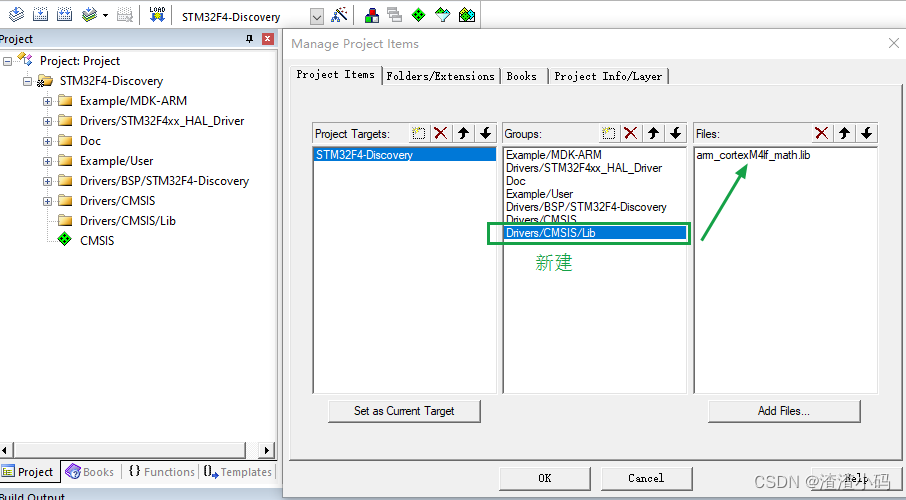Image resolution: width=906 pixels, height=500 pixels.
Task: Click the Cancel button
Action: click(647, 478)
